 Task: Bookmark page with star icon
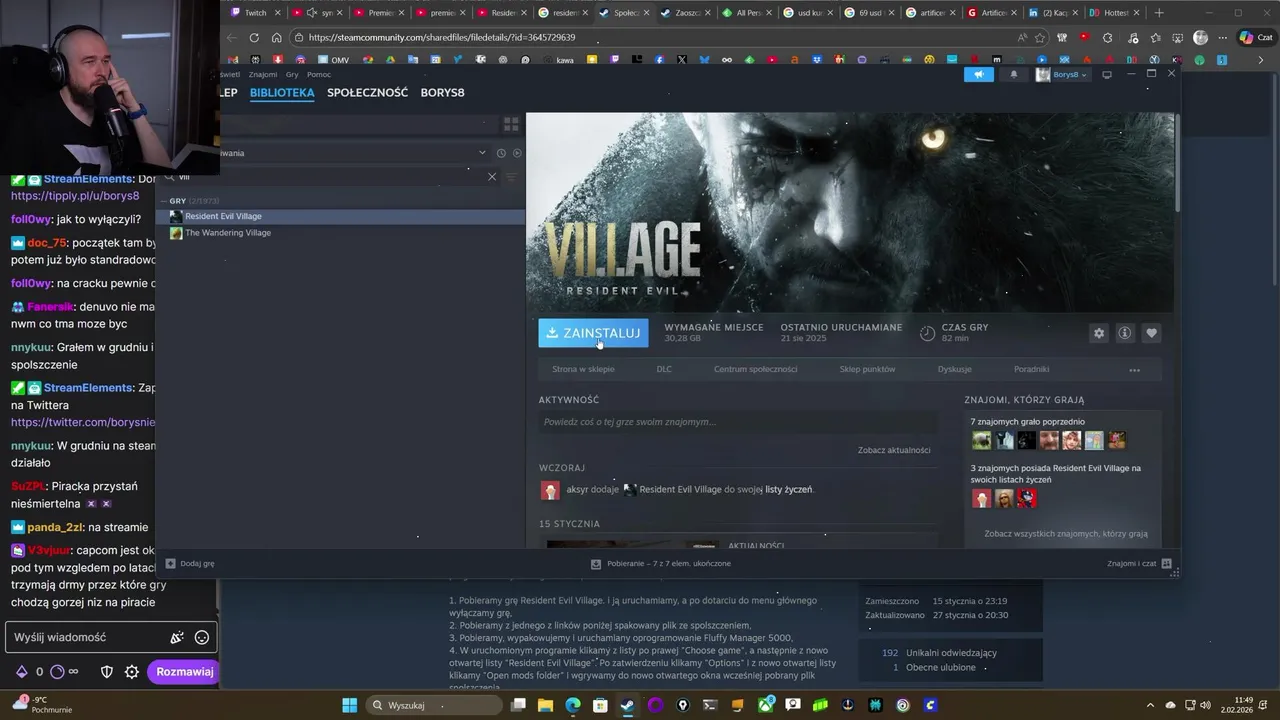1041,37
